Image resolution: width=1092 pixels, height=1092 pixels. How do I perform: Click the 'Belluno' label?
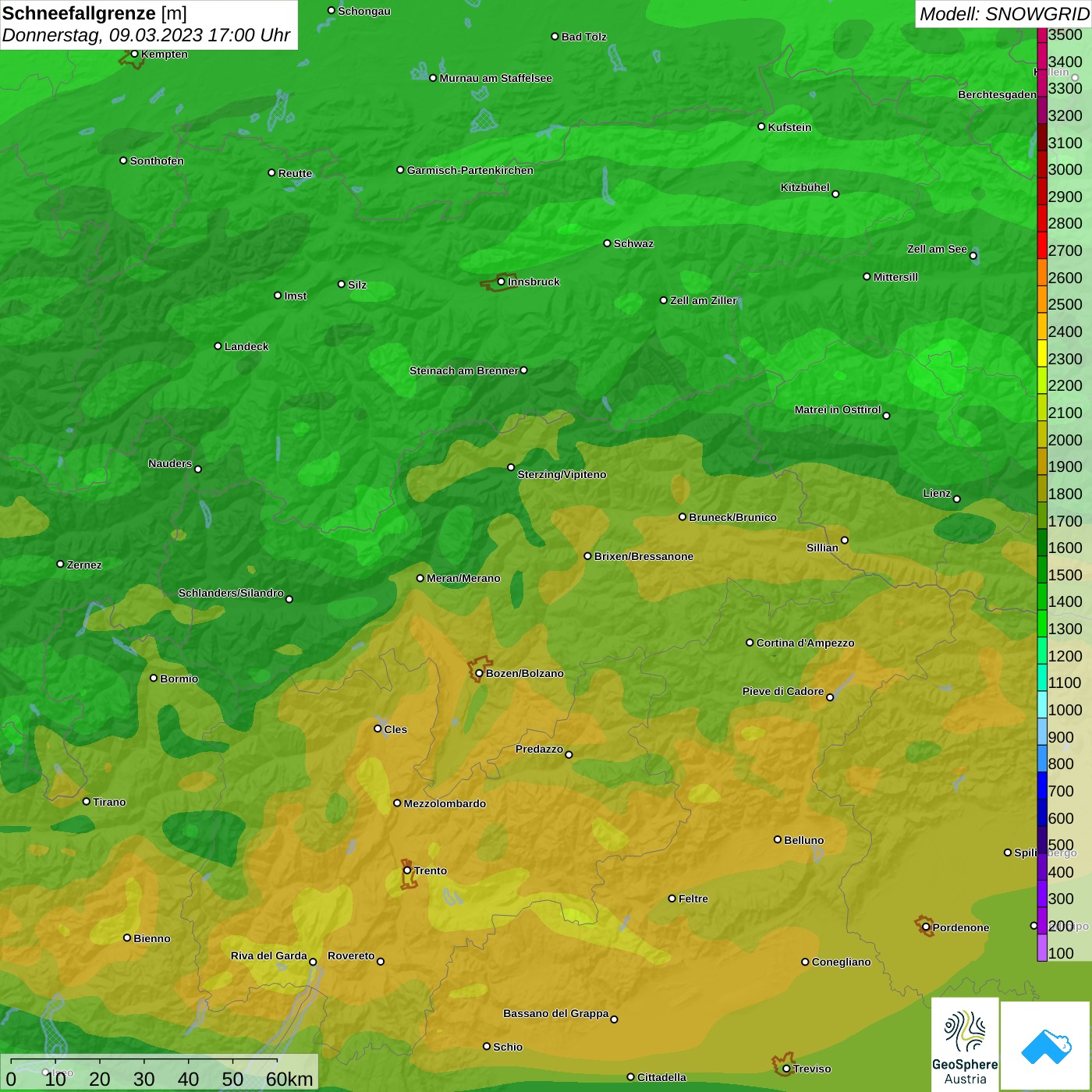pos(804,840)
